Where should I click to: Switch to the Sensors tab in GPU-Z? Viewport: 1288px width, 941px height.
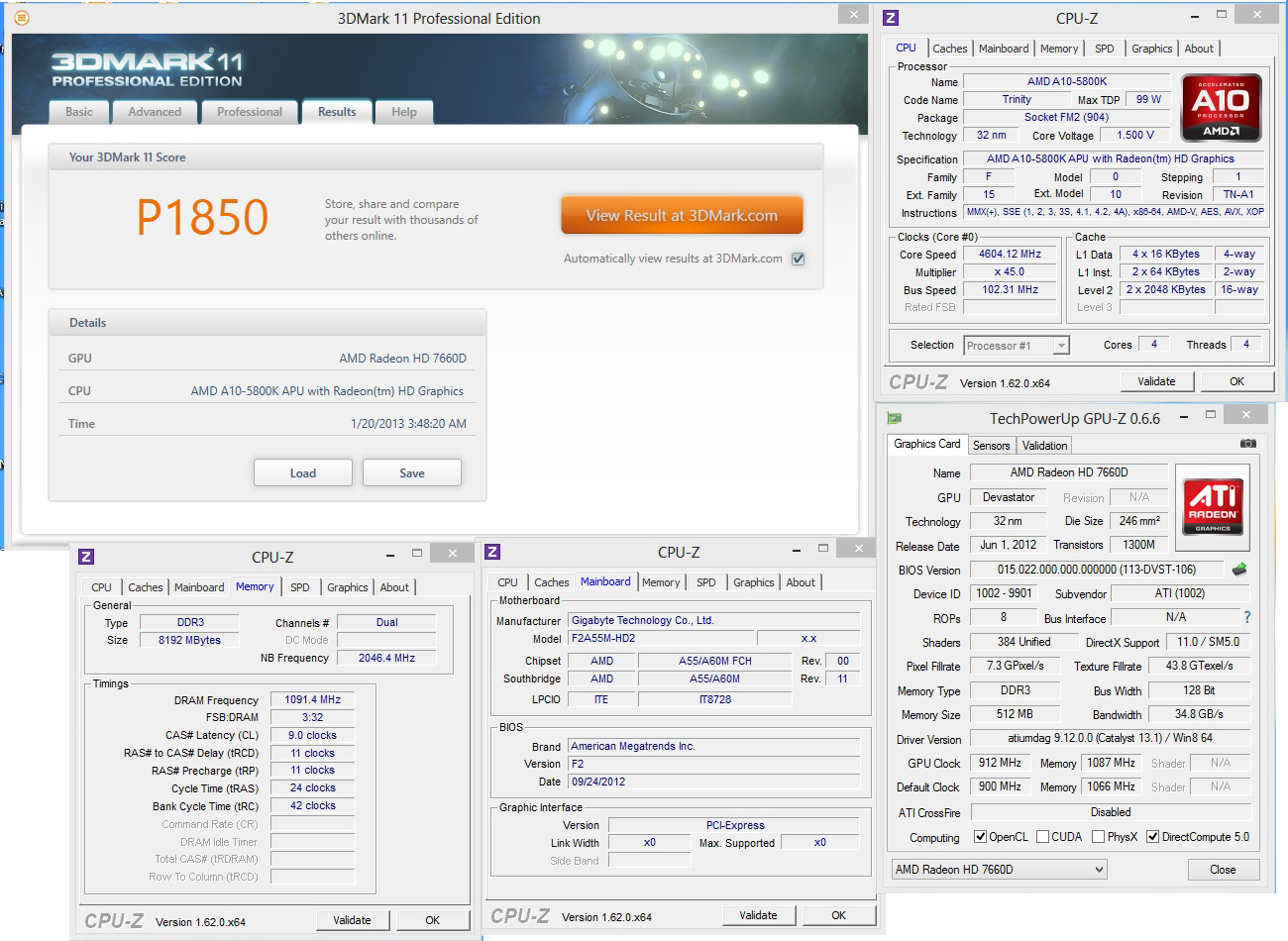click(992, 446)
